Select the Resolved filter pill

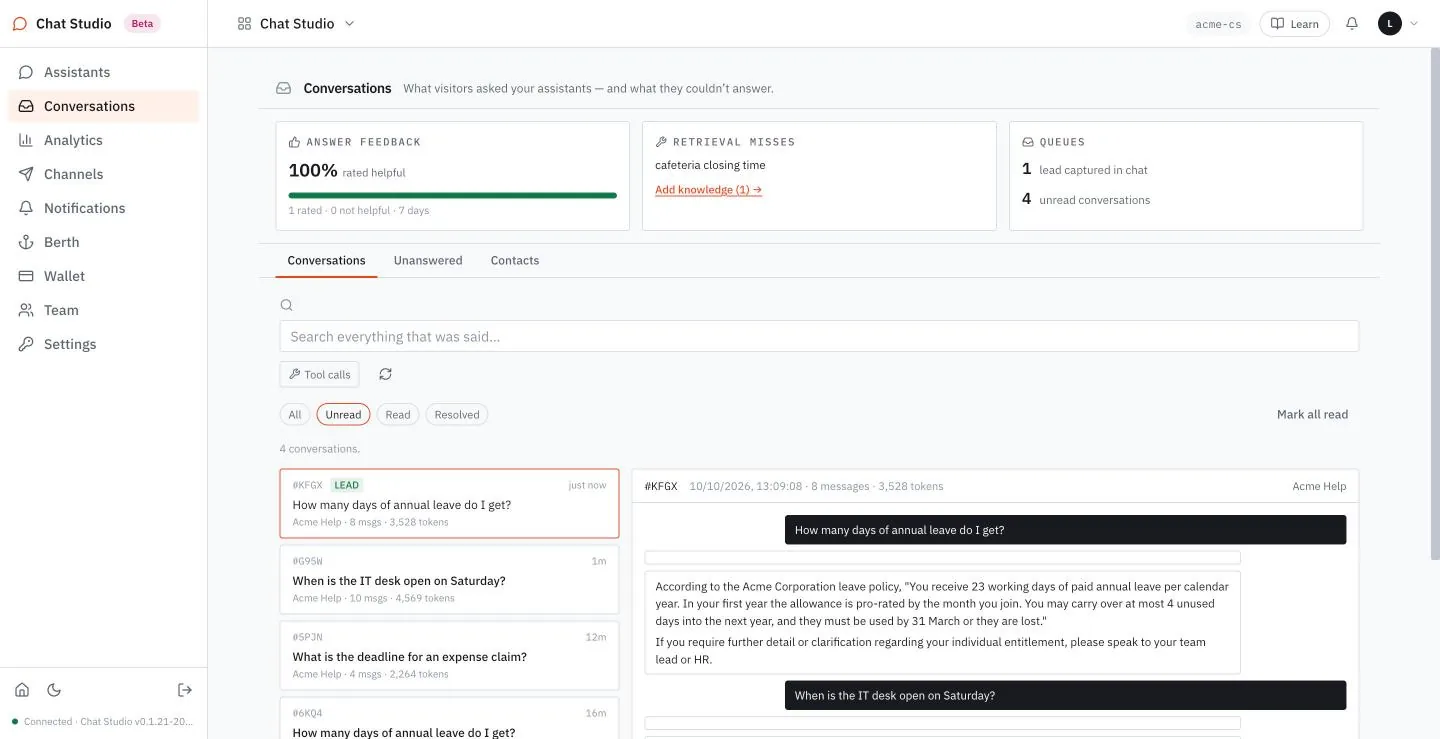coord(457,414)
